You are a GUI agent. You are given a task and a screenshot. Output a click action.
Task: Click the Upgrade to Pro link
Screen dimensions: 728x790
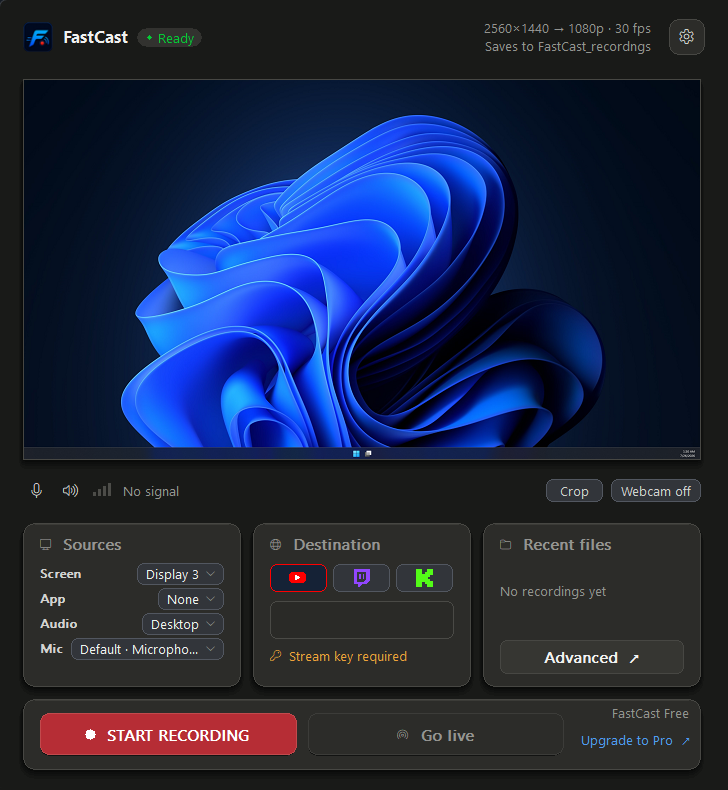click(635, 741)
